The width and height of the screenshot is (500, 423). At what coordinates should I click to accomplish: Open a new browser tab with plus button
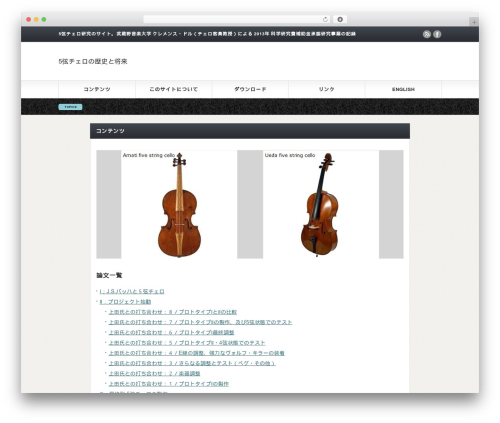pos(474,22)
